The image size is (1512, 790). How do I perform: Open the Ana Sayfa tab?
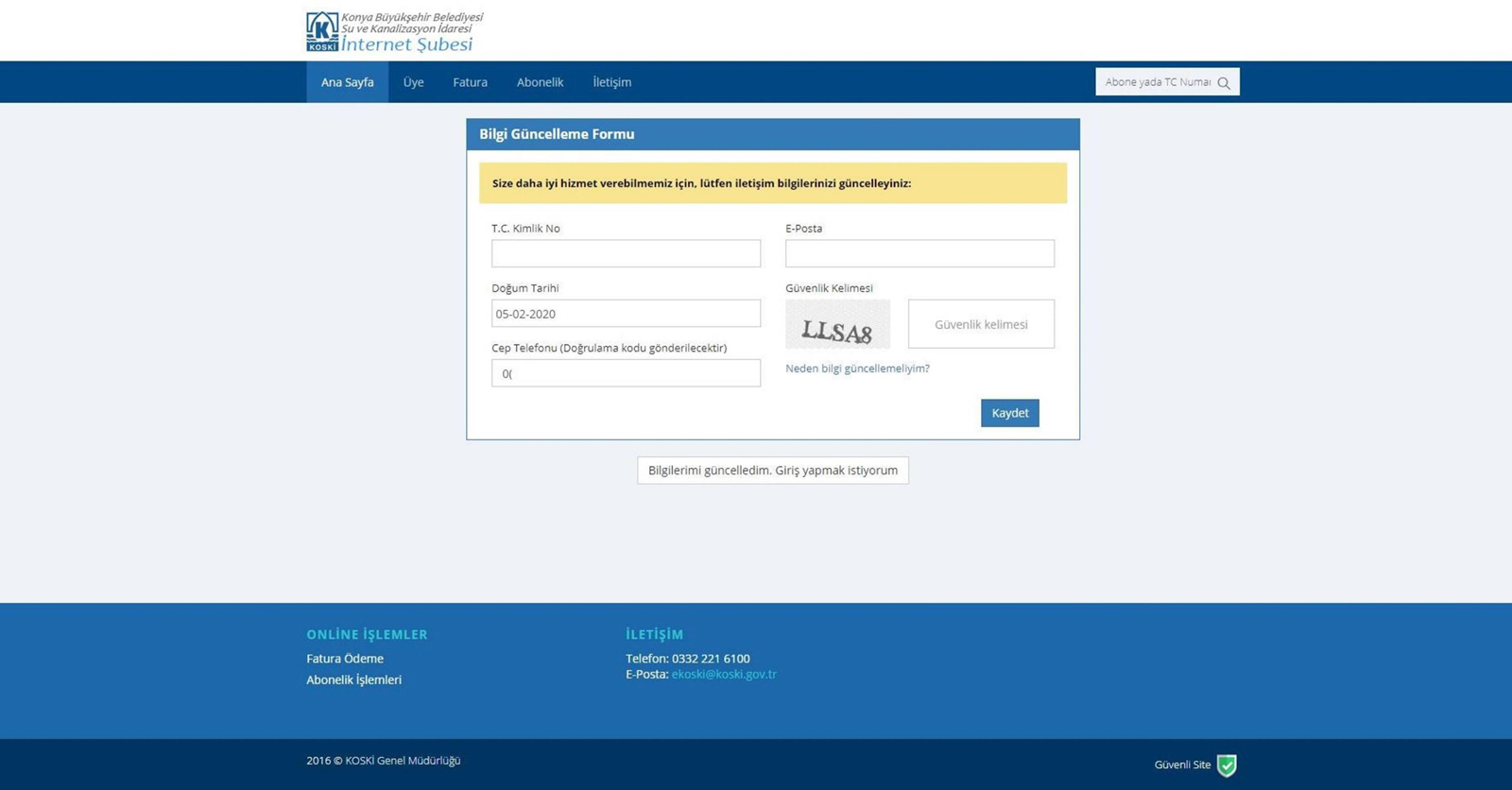tap(347, 82)
